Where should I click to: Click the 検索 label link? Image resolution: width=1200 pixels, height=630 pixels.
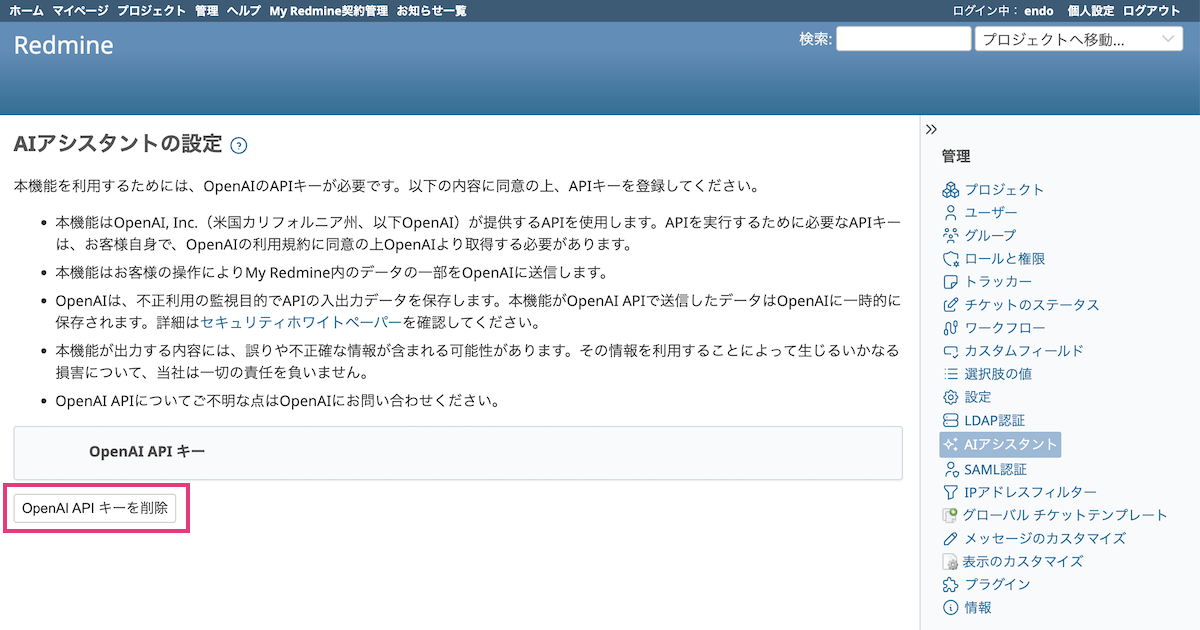(814, 39)
